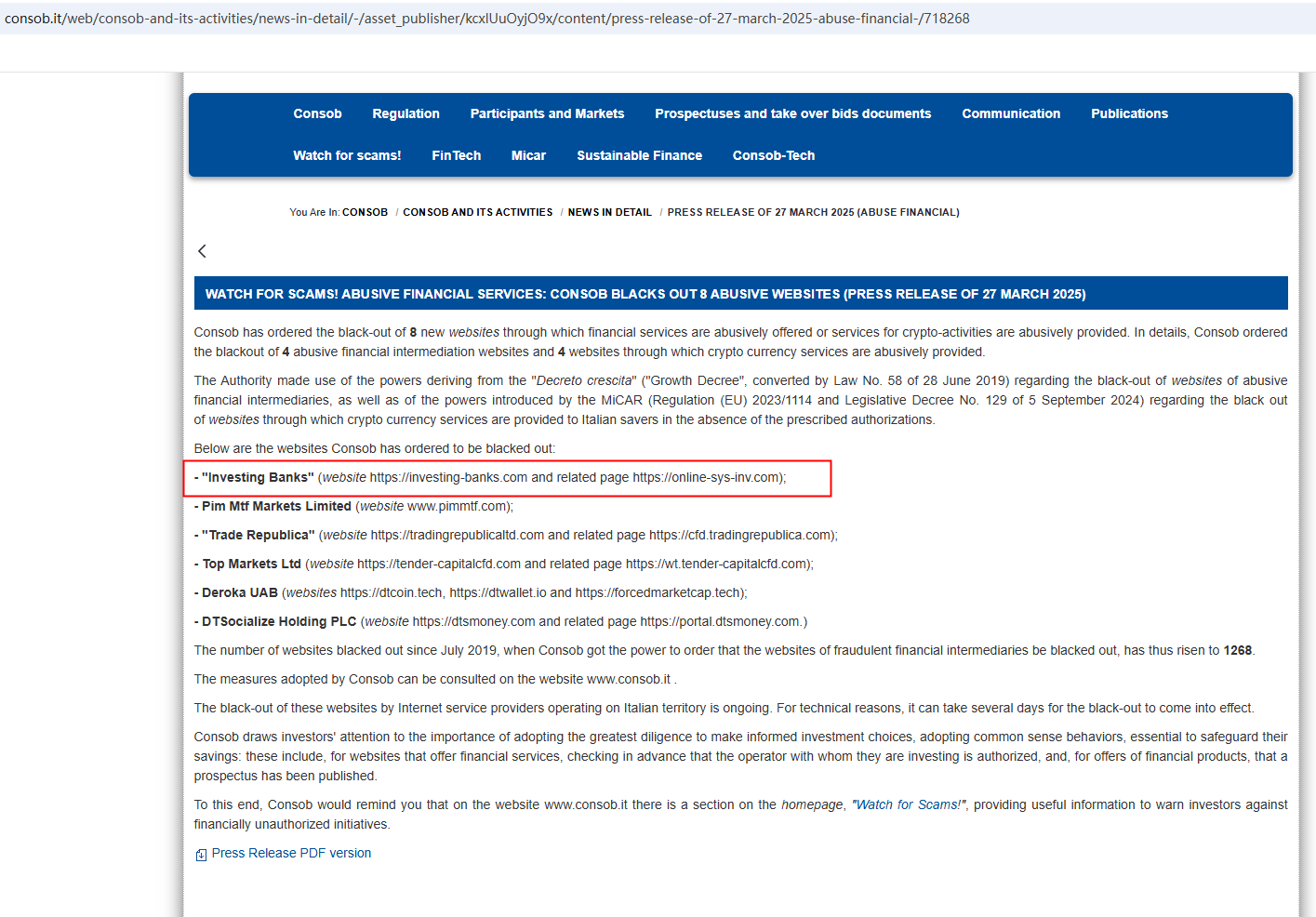Image resolution: width=1316 pixels, height=917 pixels.
Task: Open the FinTech menu item
Action: 456,155
